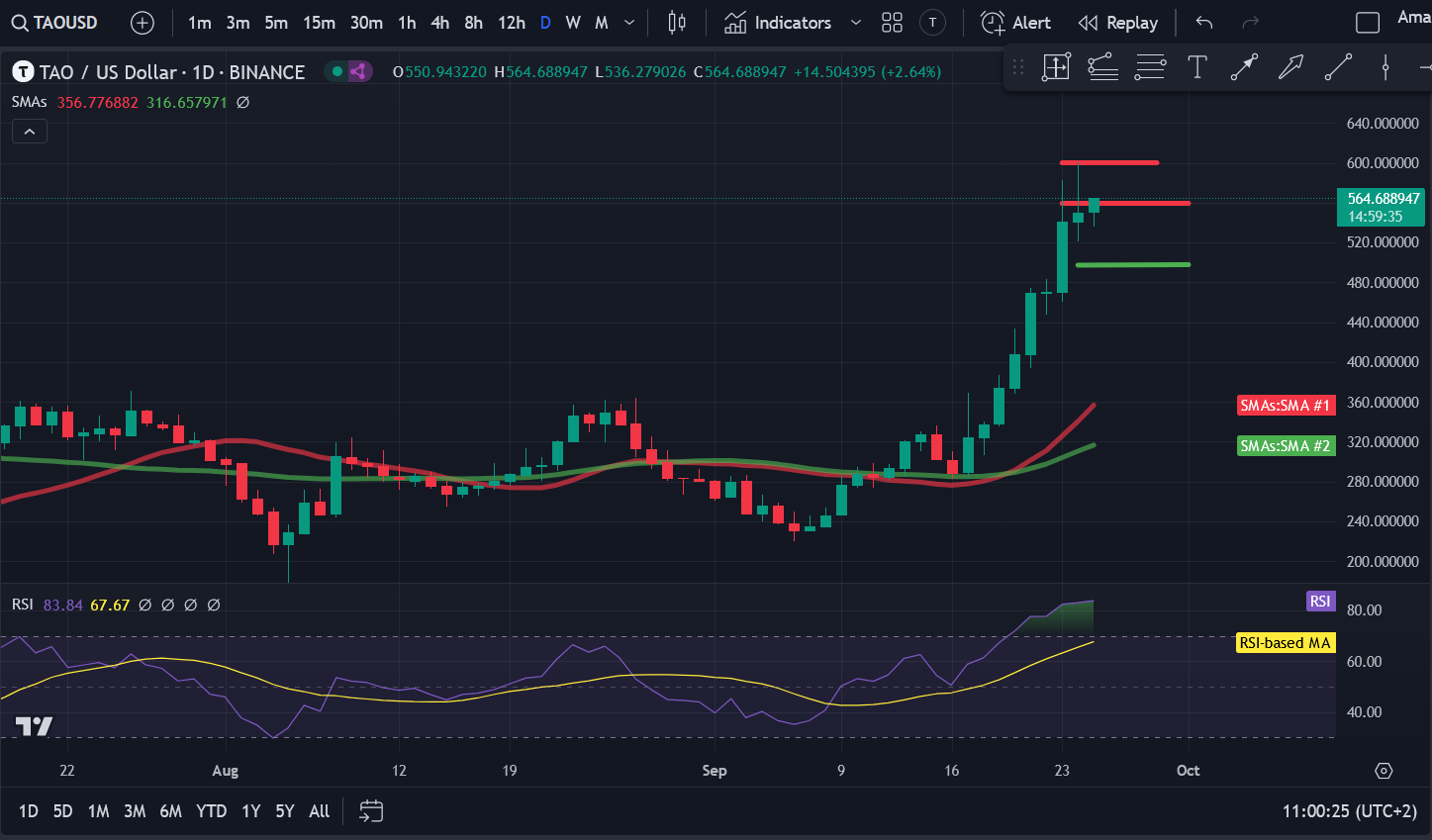Create an Alert

click(x=1015, y=23)
